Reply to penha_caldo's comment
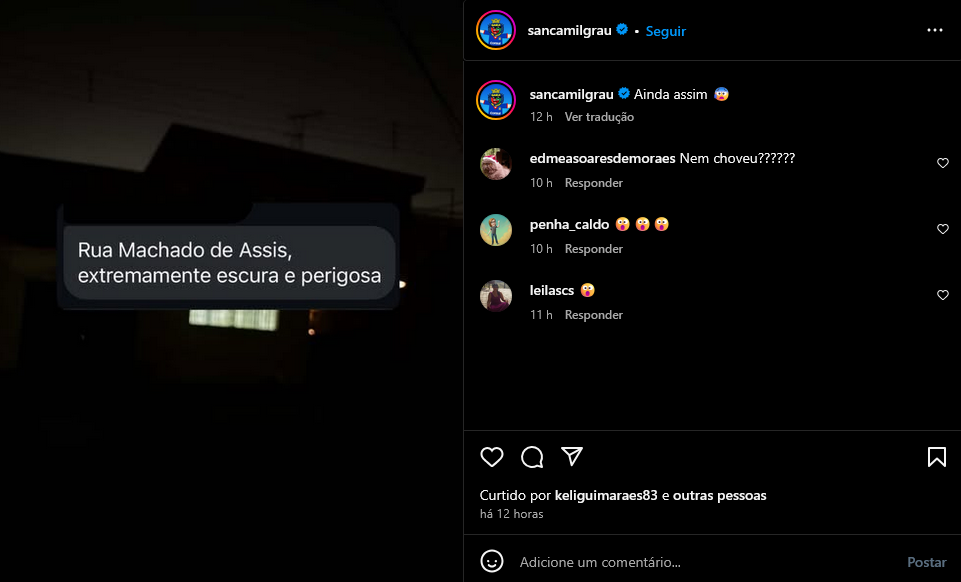The image size is (961, 582). (593, 249)
